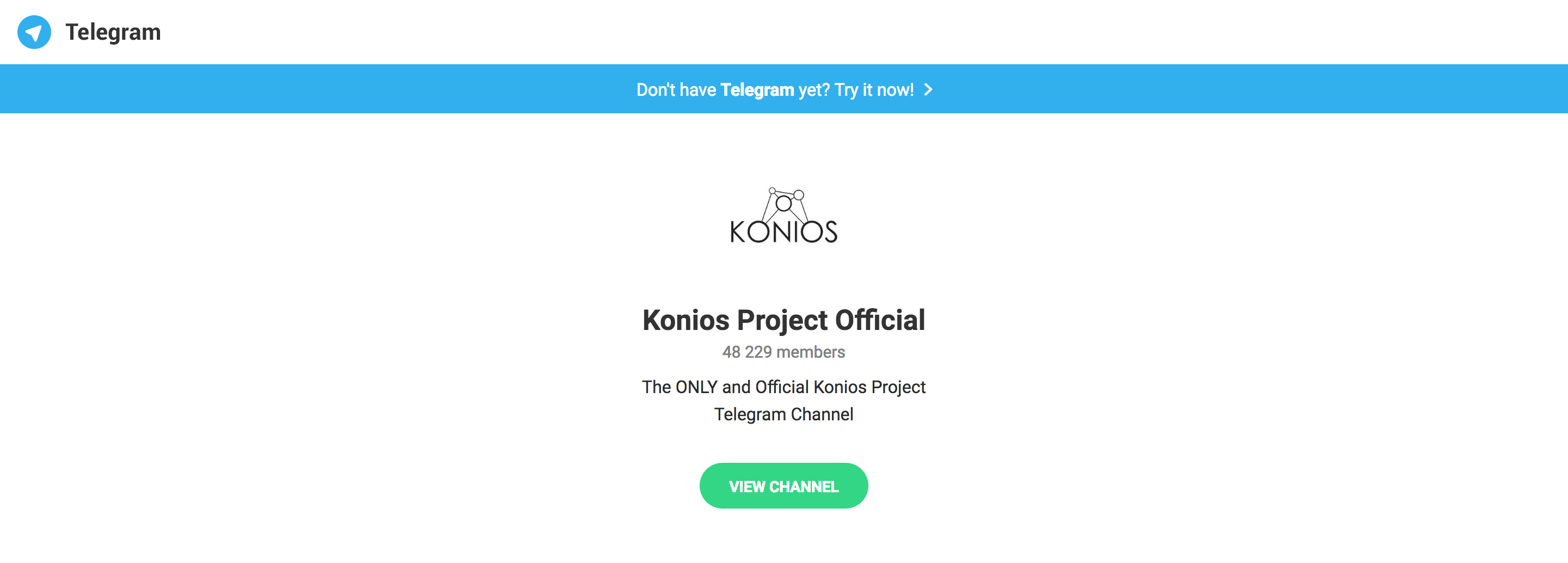Click the chevron arrow in the blue banner
Screen dimensions: 1568x563
(928, 89)
